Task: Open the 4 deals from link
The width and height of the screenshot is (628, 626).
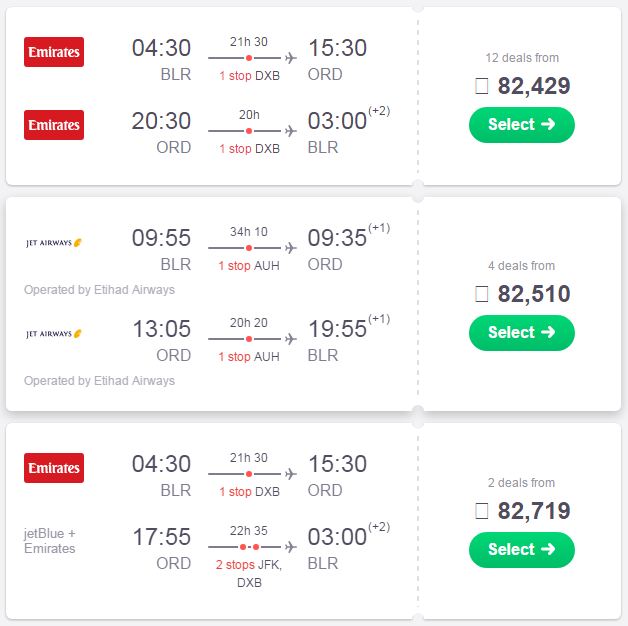Action: coord(521,266)
